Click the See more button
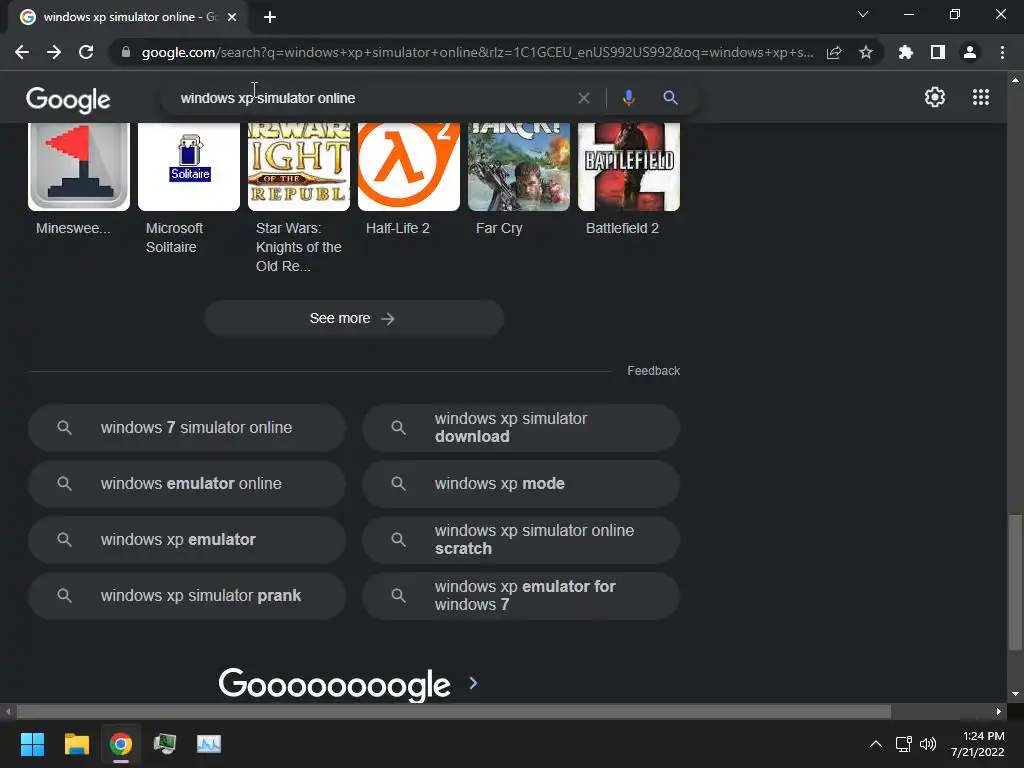 tap(353, 318)
